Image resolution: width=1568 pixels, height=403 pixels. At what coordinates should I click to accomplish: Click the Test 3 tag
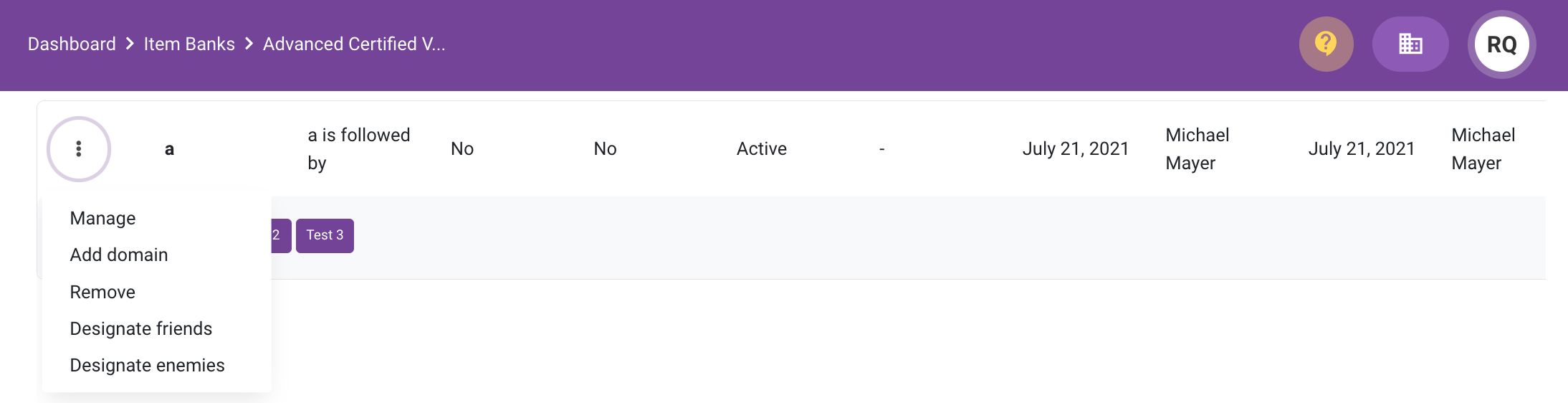[325, 235]
